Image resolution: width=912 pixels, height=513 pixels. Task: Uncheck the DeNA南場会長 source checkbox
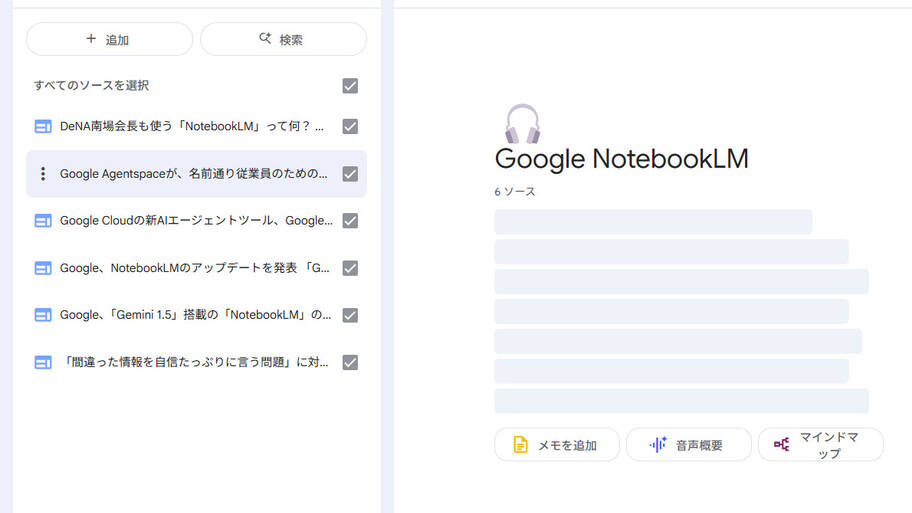350,126
